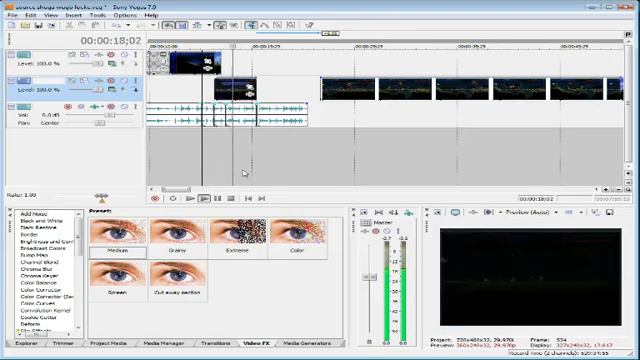This screenshot has height=360, width=640.
Task: Toggle Loop Playback transport button
Action: pos(173,199)
